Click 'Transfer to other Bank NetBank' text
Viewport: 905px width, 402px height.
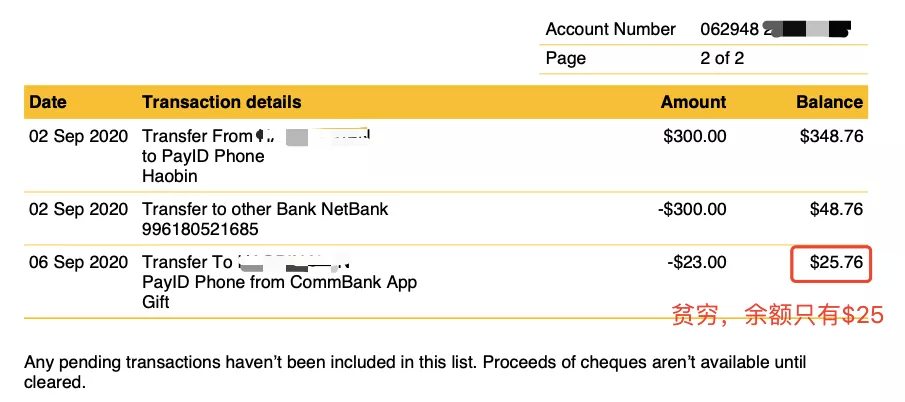265,209
